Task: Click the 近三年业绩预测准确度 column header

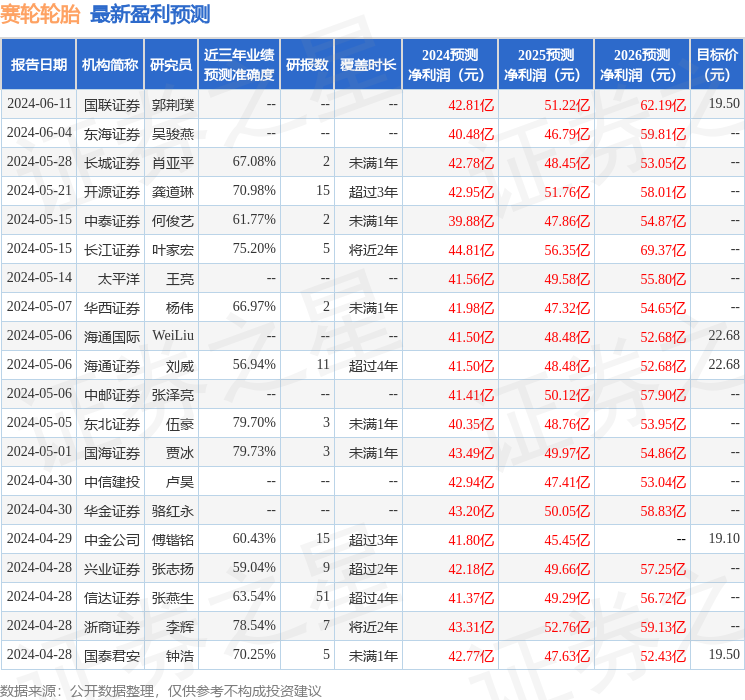Action: (239, 65)
